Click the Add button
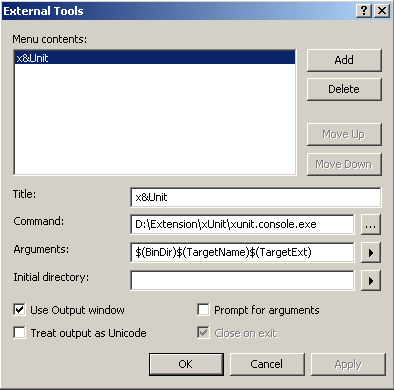This screenshot has height=390, width=394. (x=344, y=60)
